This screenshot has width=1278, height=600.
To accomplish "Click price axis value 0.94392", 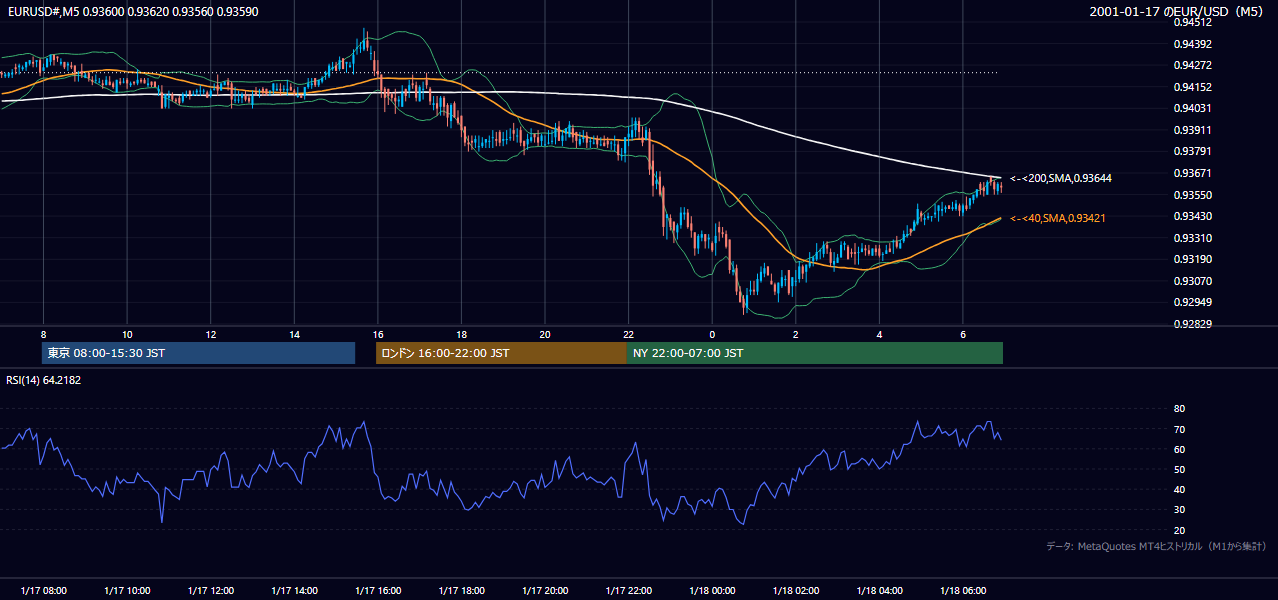I will pyautogui.click(x=1192, y=44).
